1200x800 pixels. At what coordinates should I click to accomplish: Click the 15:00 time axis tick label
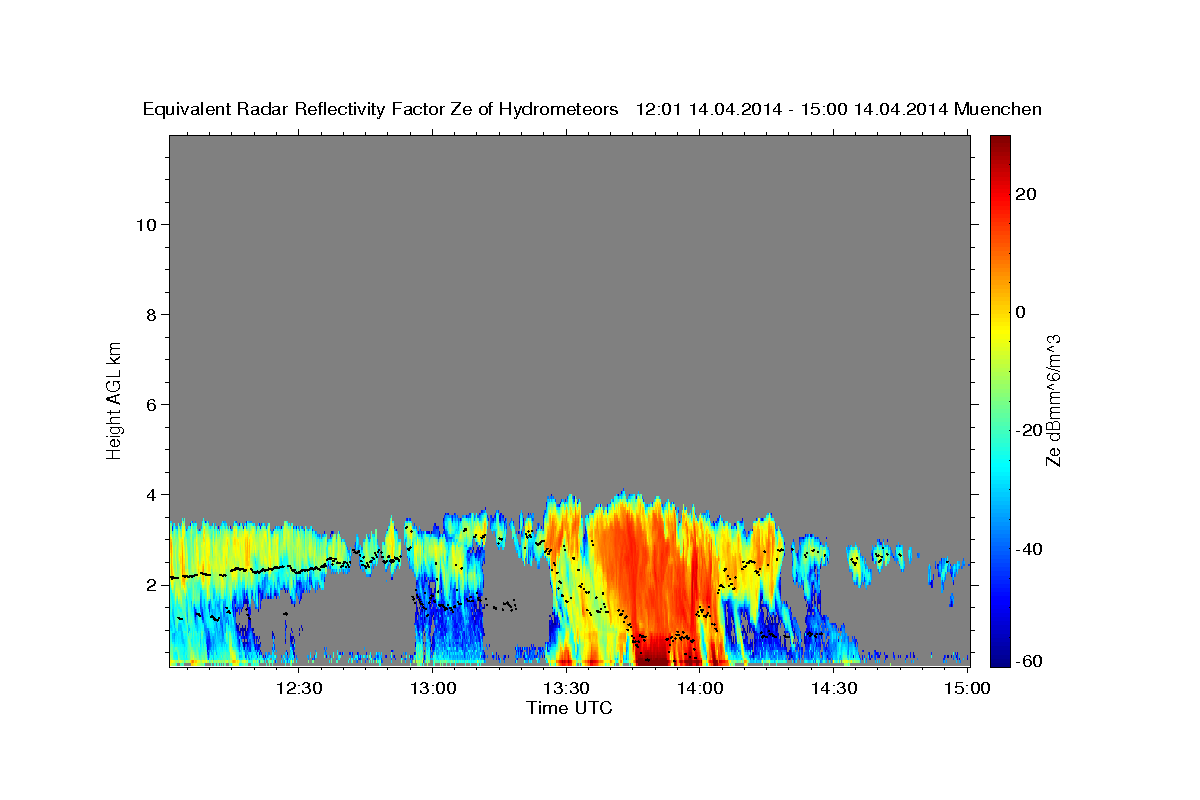pos(966,689)
